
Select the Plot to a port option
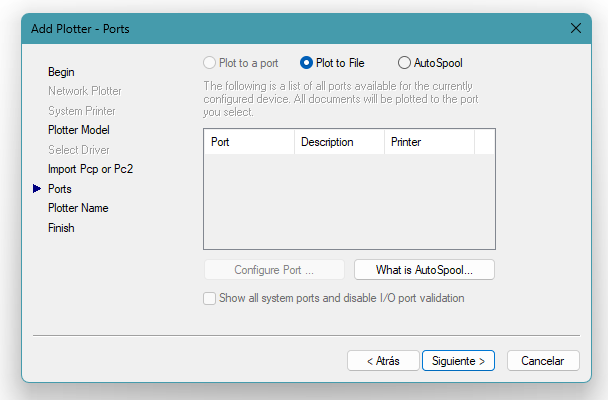[210, 63]
